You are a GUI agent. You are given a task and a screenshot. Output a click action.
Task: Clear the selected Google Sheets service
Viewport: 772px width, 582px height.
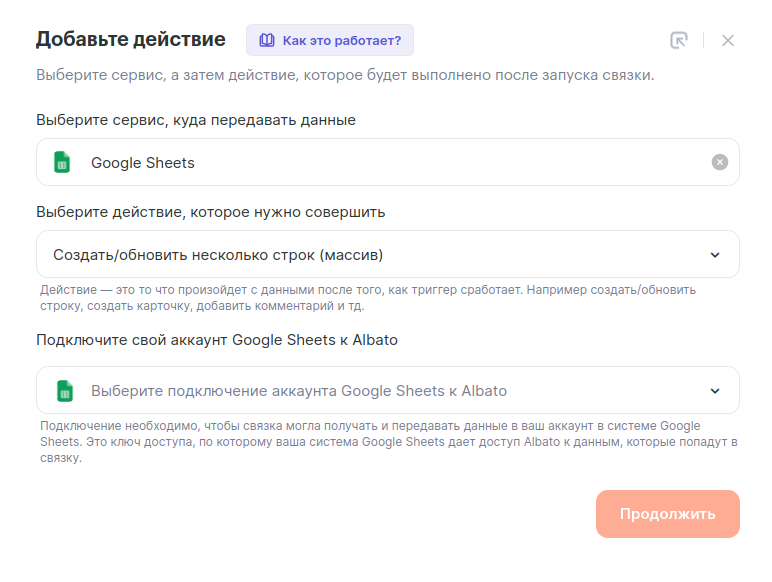pyautogui.click(x=720, y=162)
